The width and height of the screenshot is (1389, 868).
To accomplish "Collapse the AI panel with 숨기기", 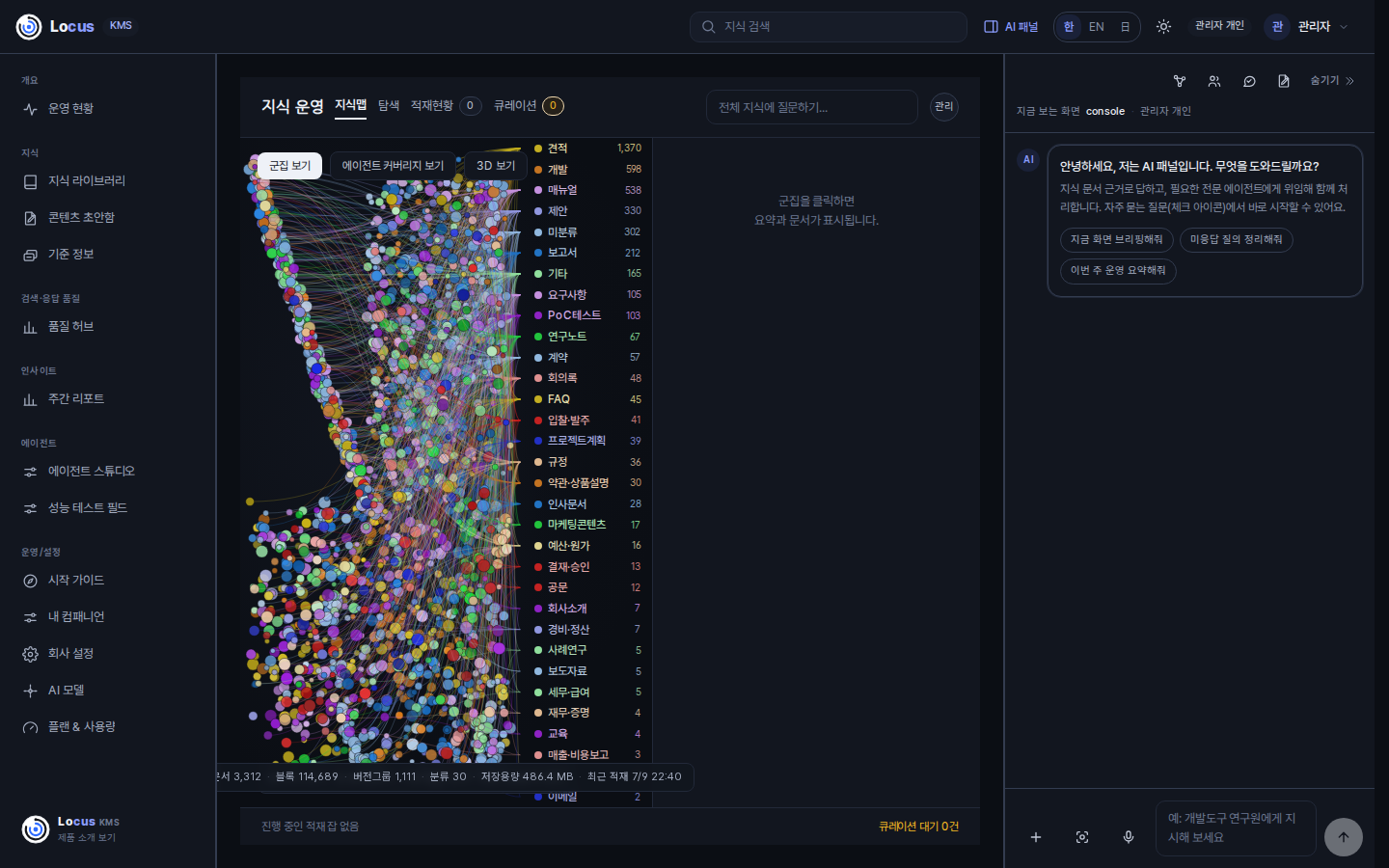I will click(1332, 81).
